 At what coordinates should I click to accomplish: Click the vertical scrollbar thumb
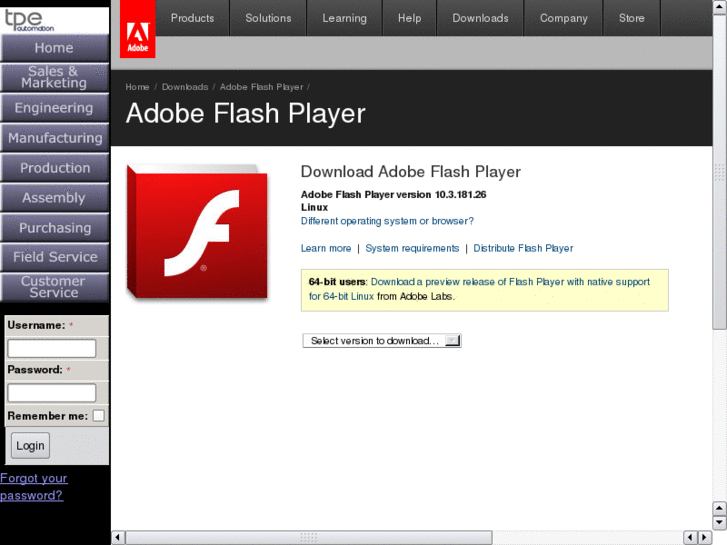coord(719,172)
